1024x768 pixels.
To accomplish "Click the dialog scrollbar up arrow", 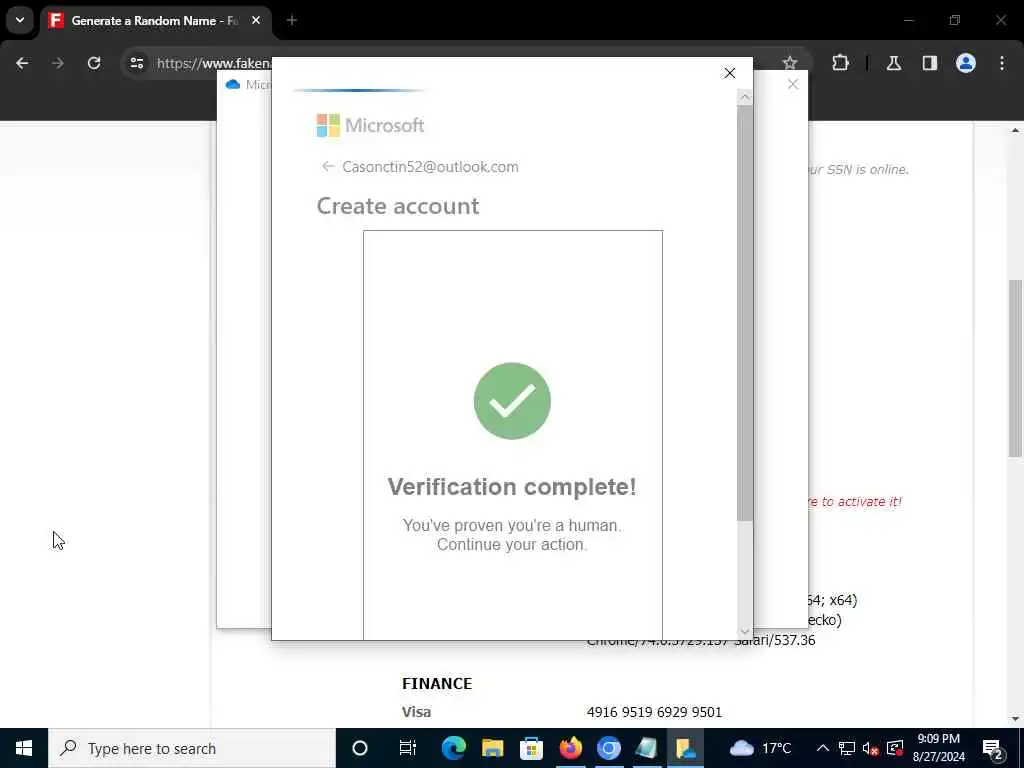I will (744, 98).
